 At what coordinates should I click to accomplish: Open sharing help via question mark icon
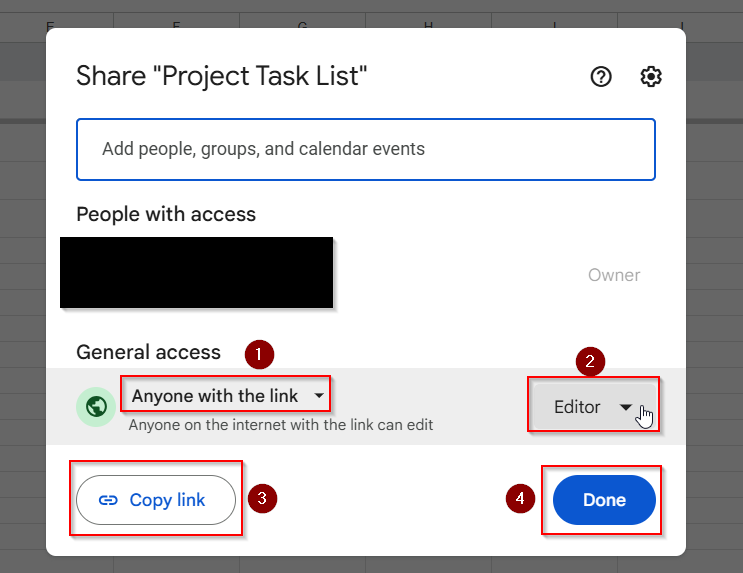pyautogui.click(x=601, y=76)
